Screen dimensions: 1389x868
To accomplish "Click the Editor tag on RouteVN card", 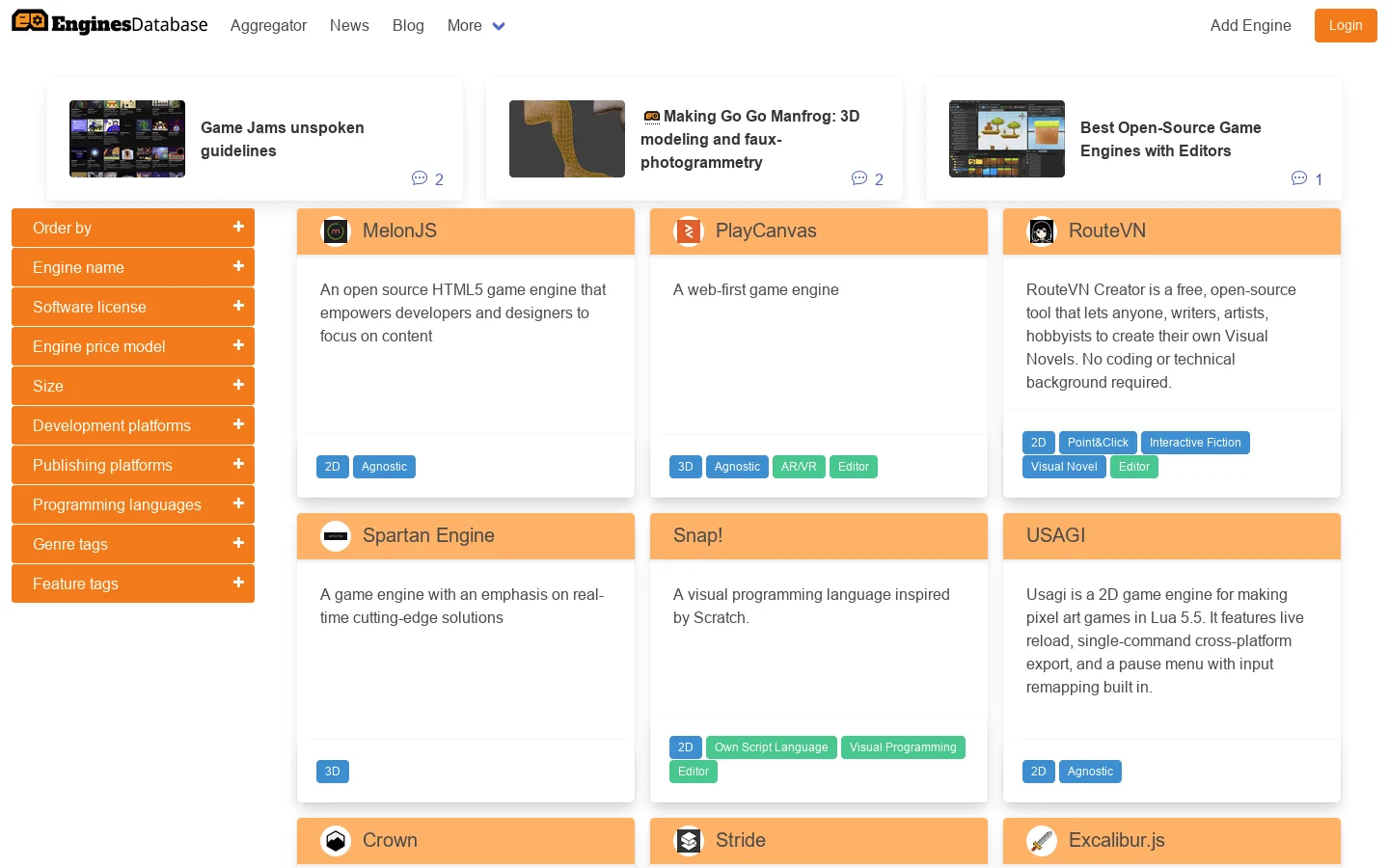I will coord(1134,467).
